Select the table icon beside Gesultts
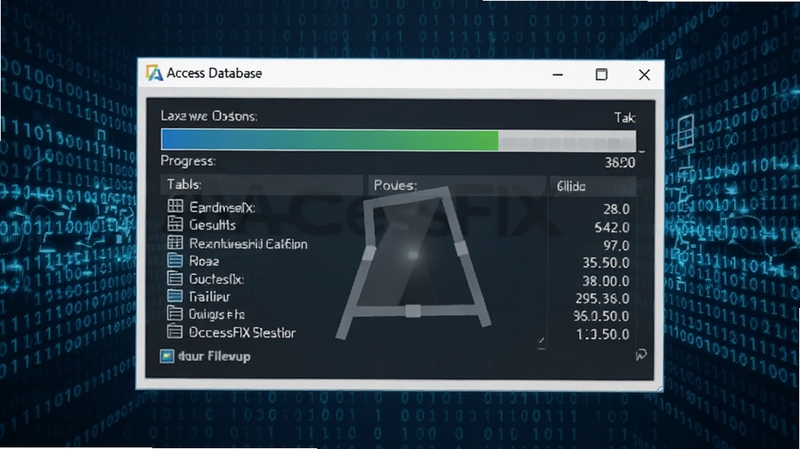This screenshot has height=449, width=800. [175, 224]
